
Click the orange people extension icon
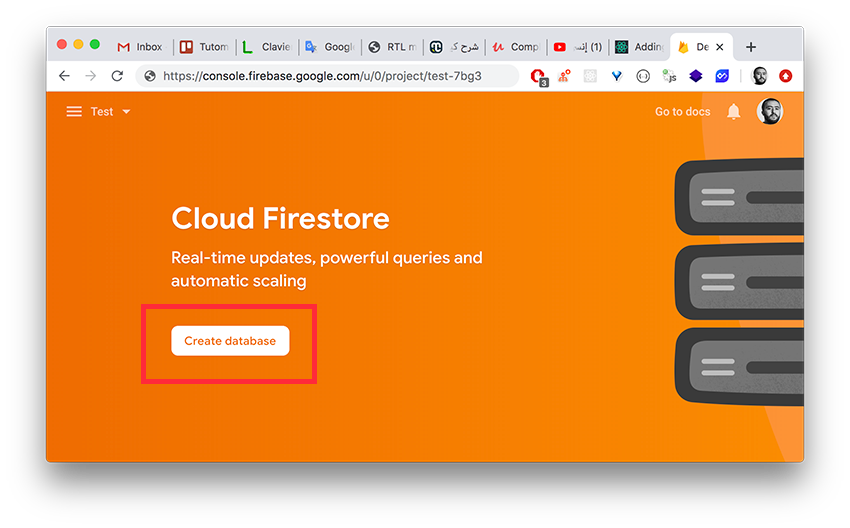[564, 76]
